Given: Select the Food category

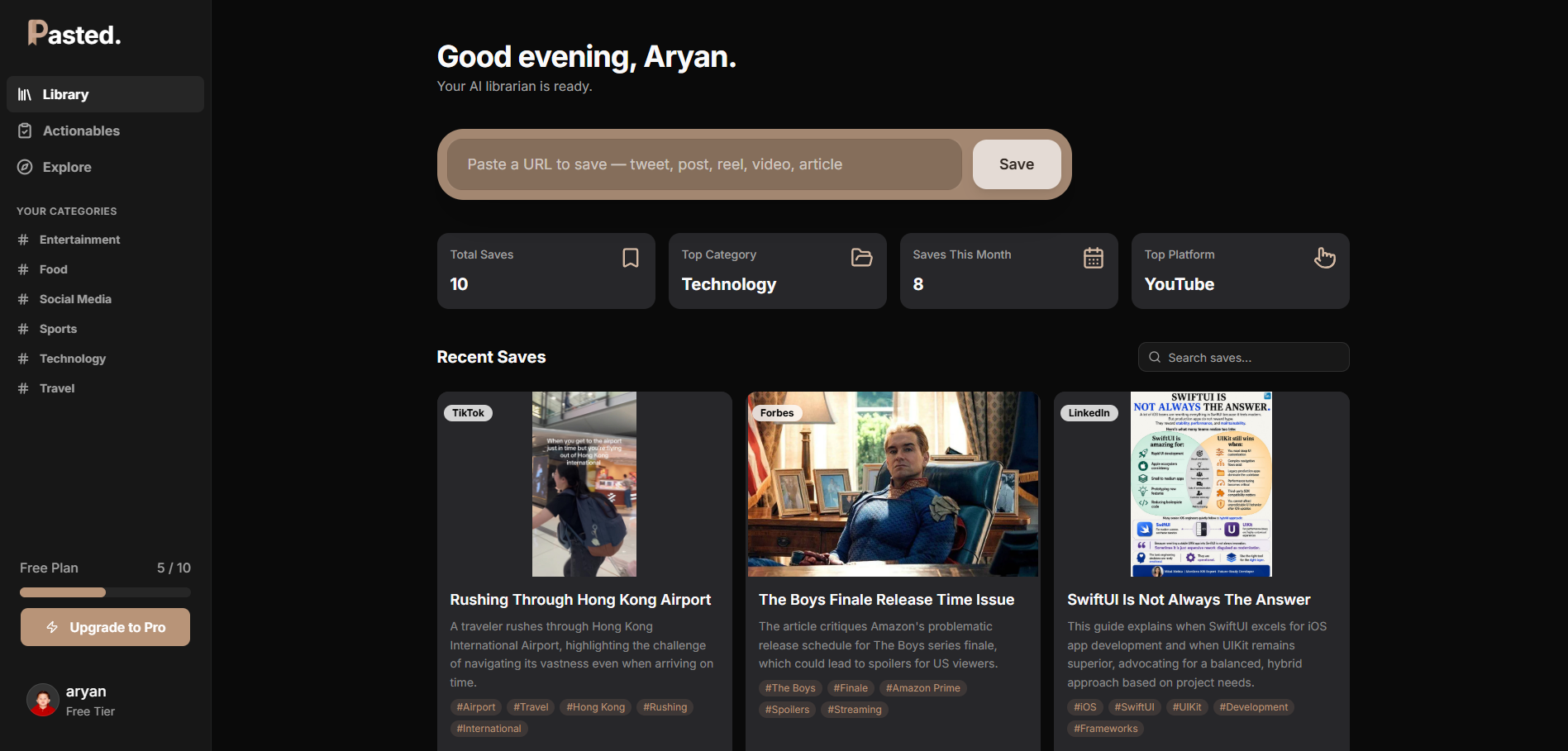Looking at the screenshot, I should point(53,269).
